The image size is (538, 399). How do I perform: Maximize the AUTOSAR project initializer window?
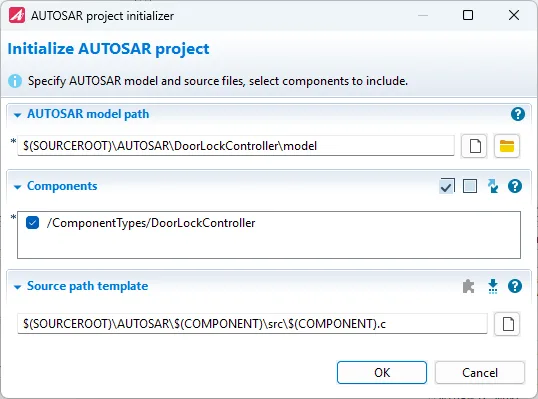(x=468, y=15)
